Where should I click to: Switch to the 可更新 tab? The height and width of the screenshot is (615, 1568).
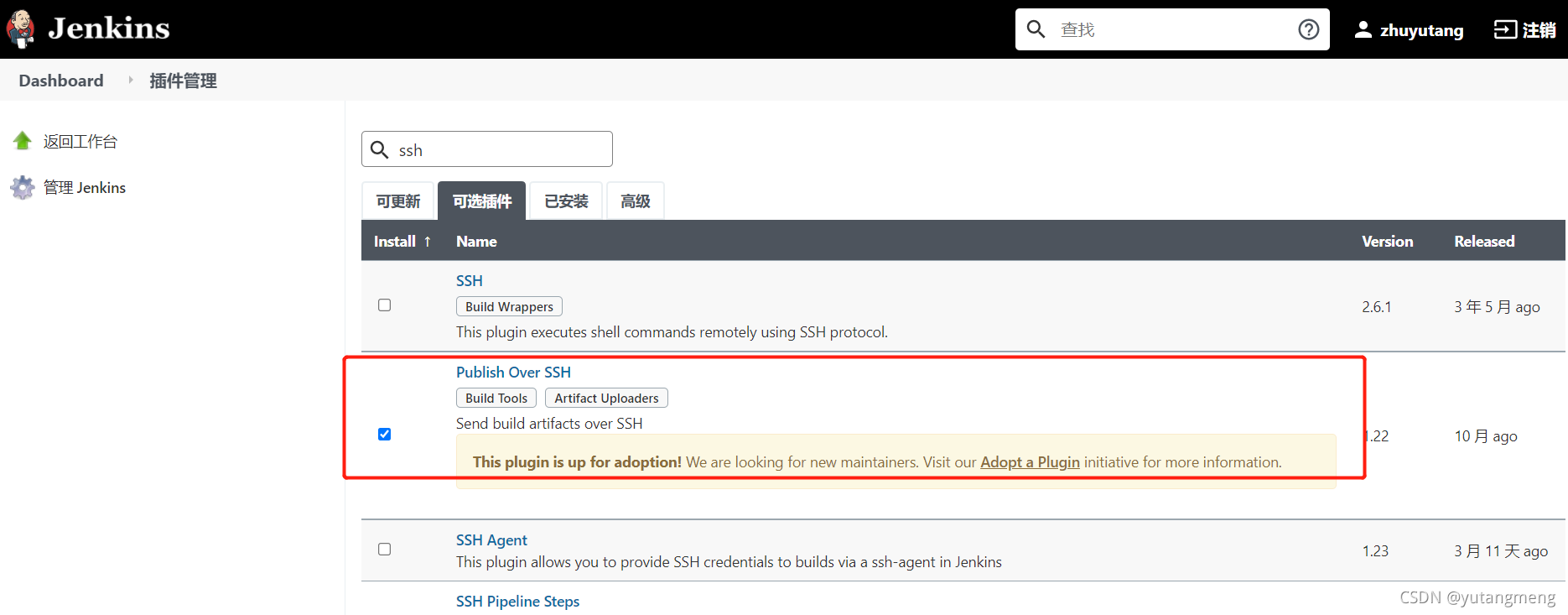click(398, 201)
